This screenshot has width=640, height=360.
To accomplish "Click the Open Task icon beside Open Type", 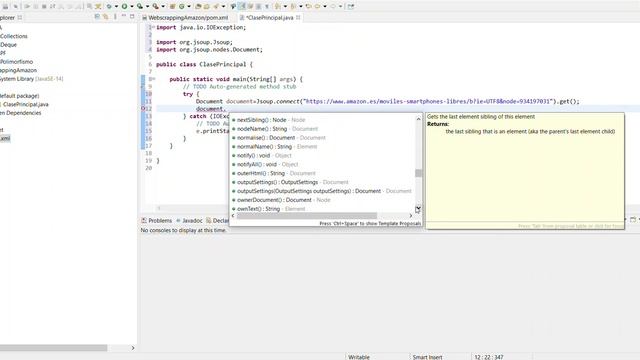I will coord(207,7).
